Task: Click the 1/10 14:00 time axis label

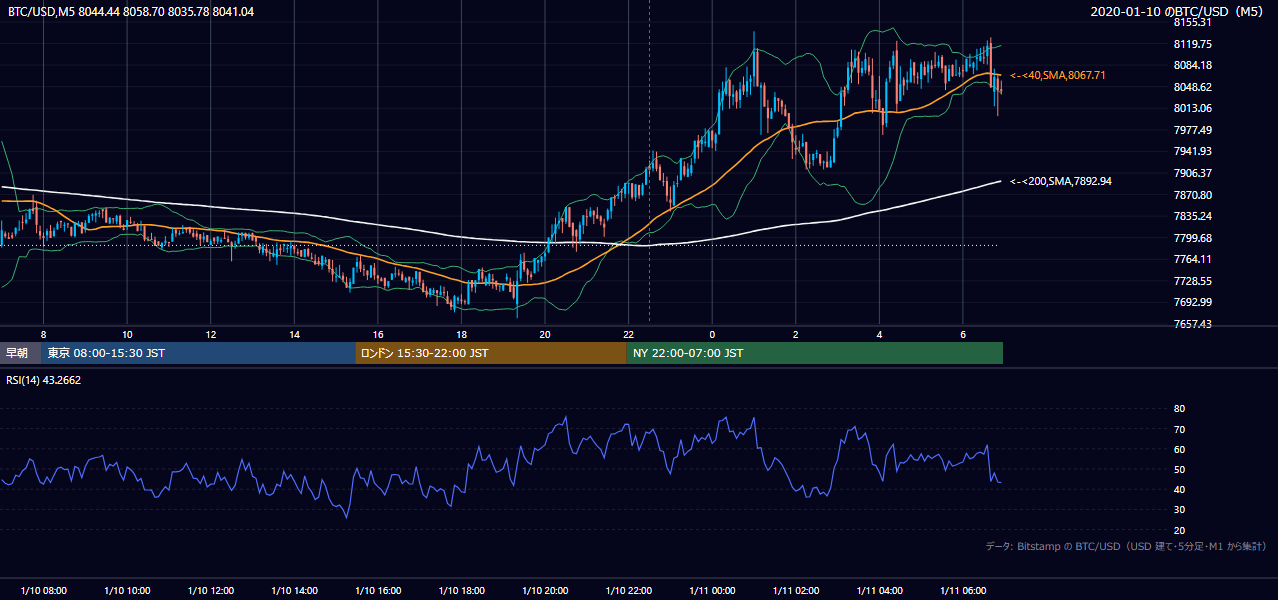Action: [x=294, y=590]
